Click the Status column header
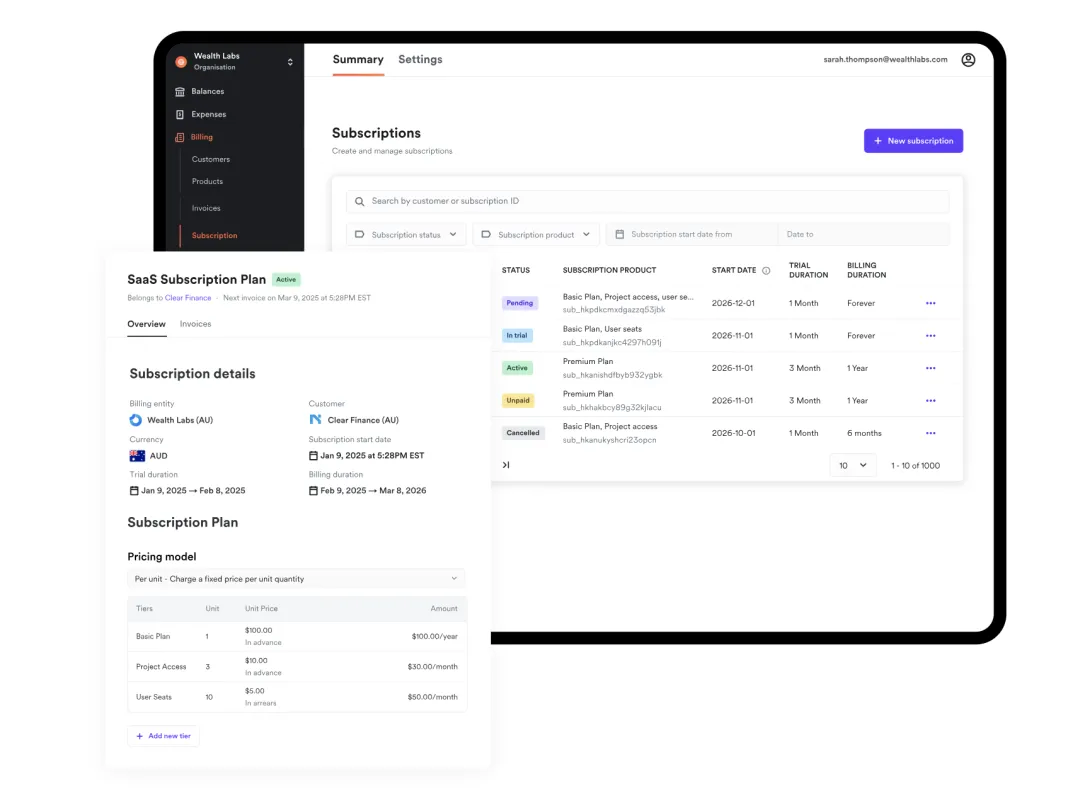This screenshot has width=1080, height=796. point(516,271)
